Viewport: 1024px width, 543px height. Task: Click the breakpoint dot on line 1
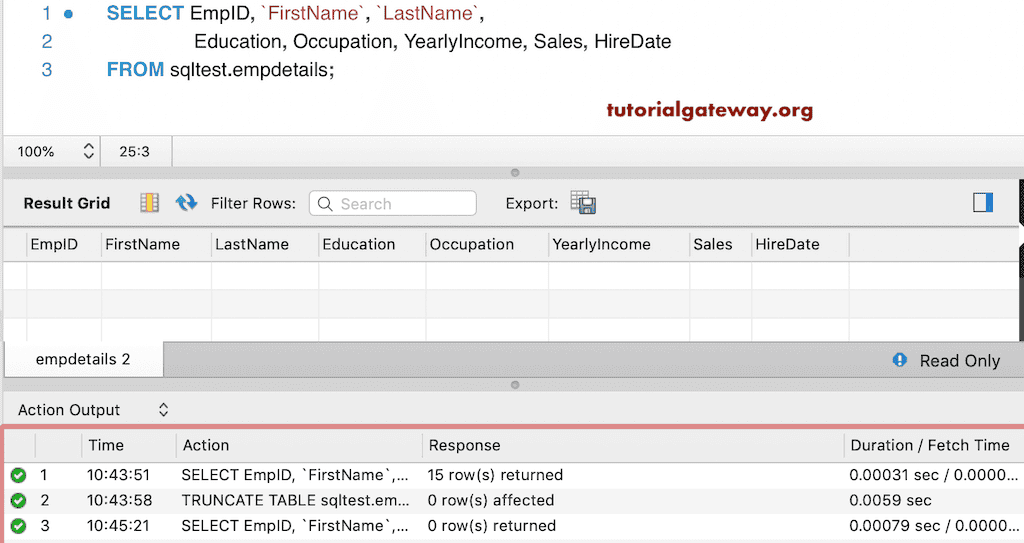[x=69, y=14]
